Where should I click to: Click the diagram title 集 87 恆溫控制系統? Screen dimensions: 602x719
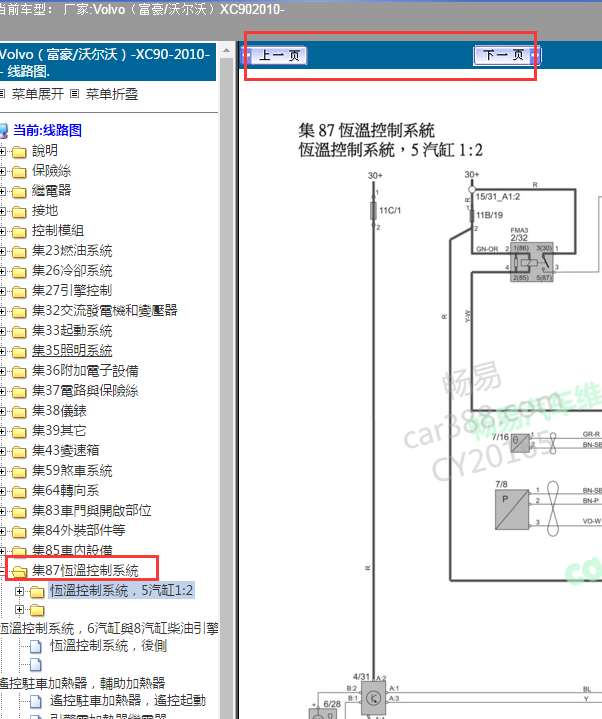click(x=366, y=130)
